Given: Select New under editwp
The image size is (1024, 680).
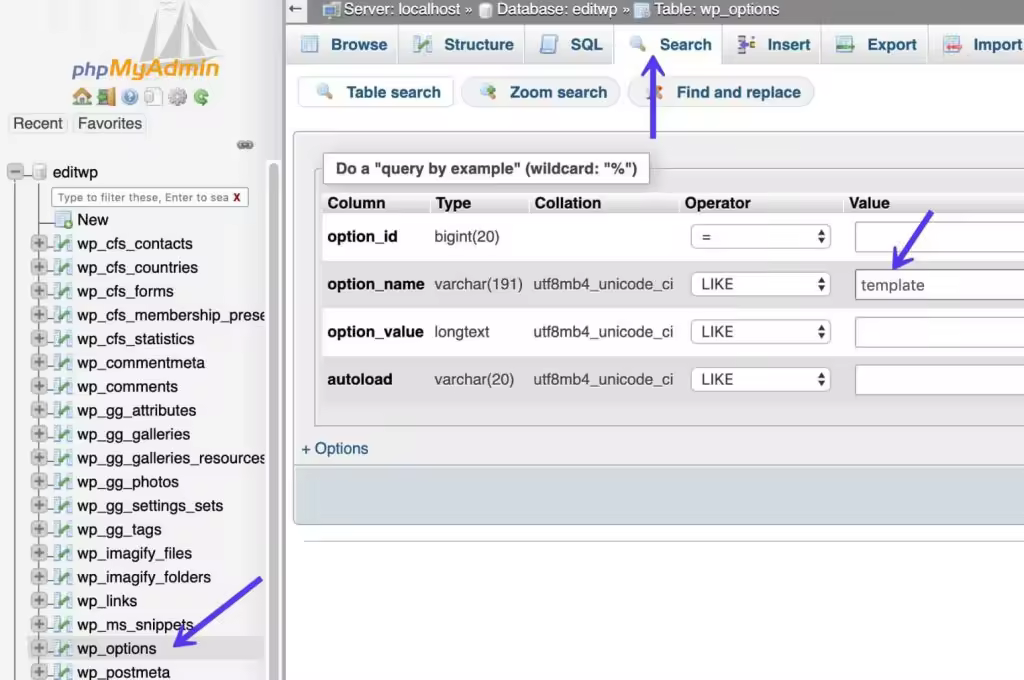Looking at the screenshot, I should click(93, 220).
